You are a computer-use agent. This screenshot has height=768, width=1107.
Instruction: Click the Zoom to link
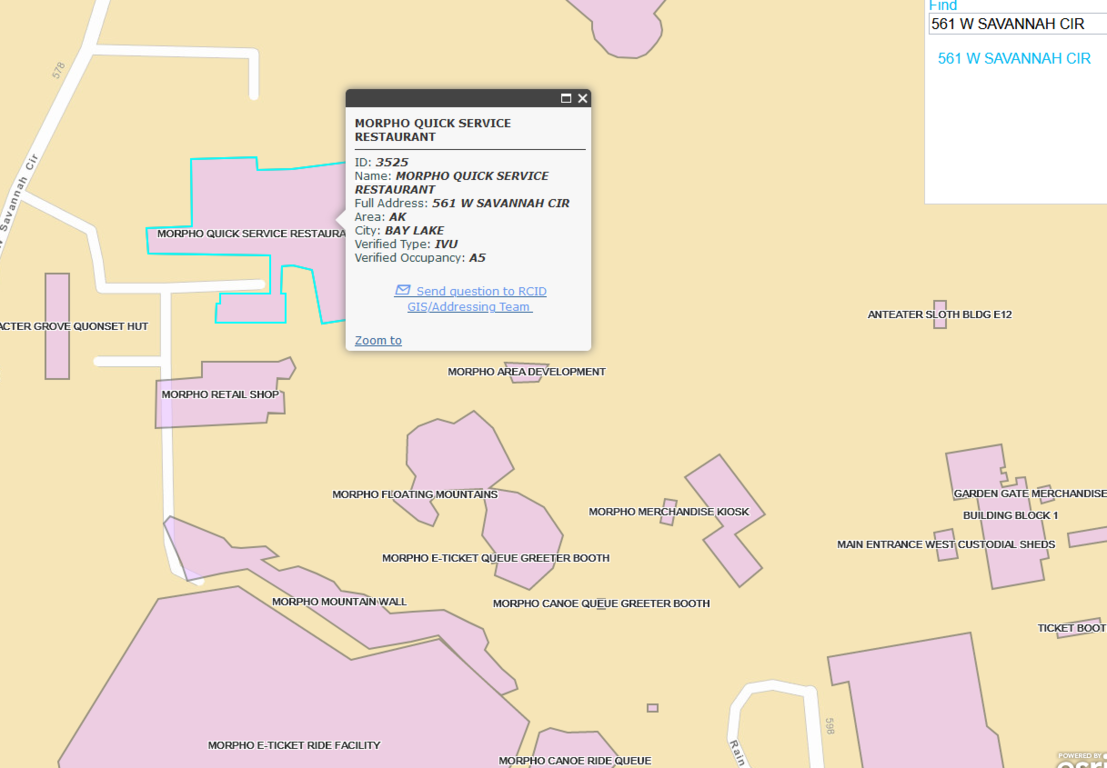click(x=378, y=341)
